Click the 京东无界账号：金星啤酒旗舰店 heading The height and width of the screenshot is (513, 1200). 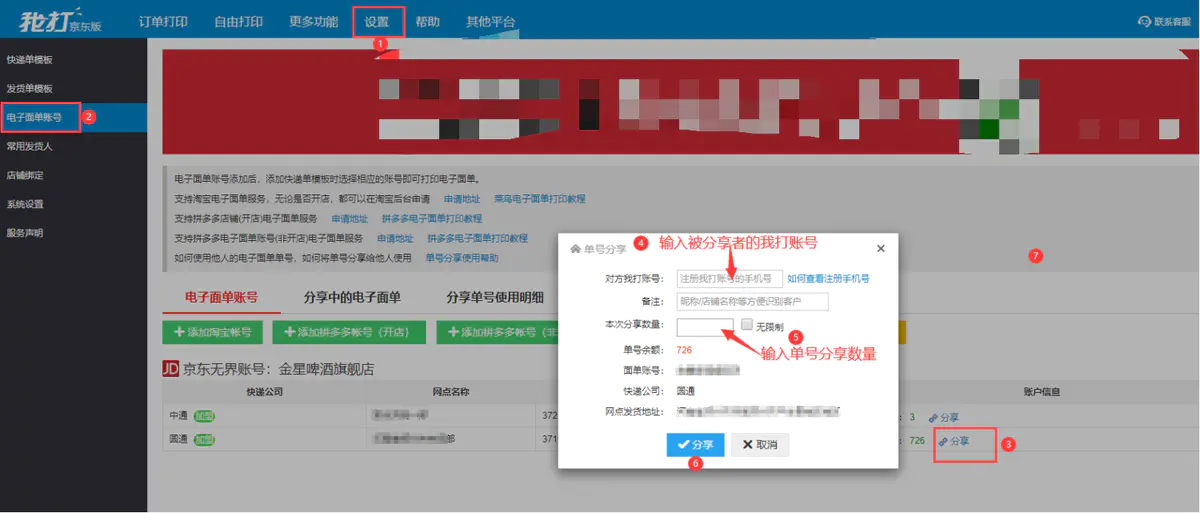278,369
